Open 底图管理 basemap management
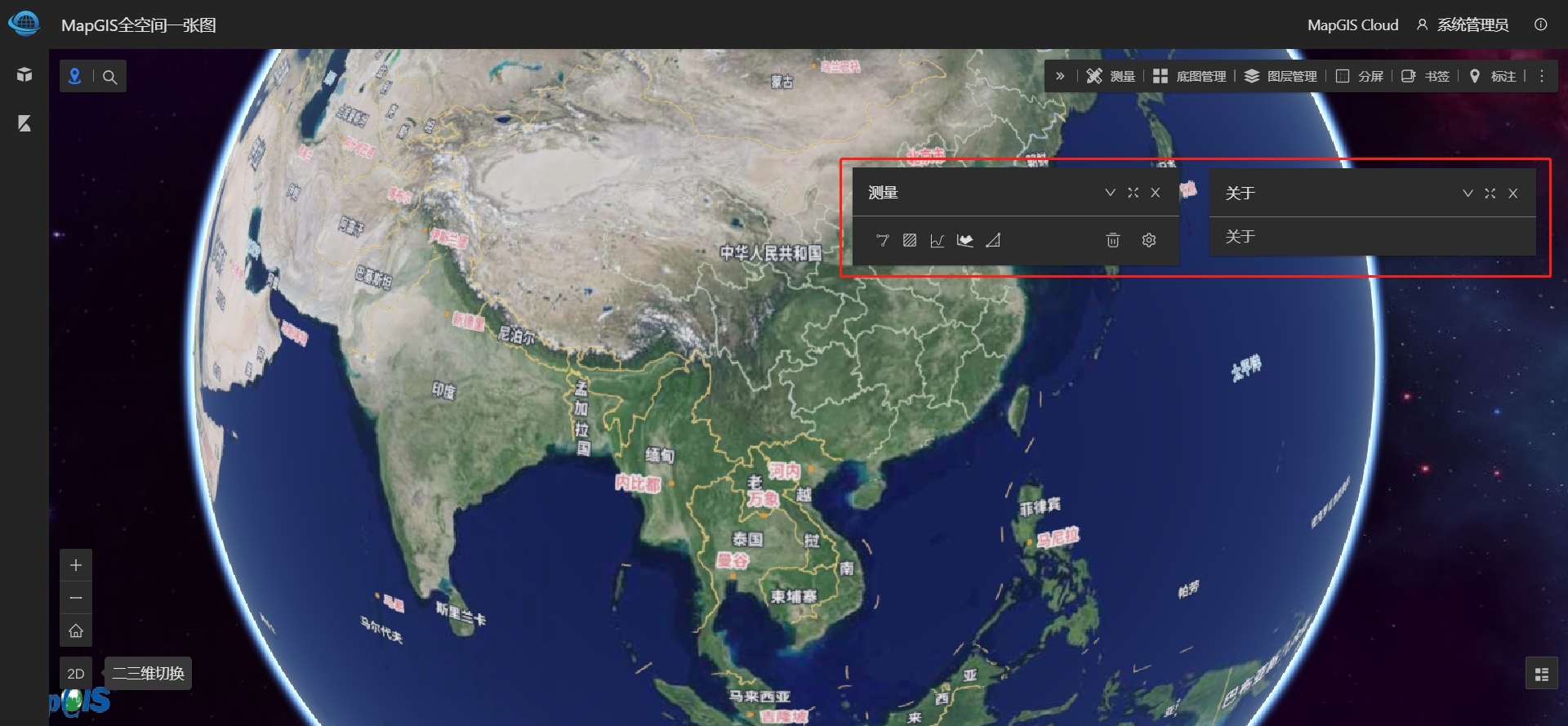This screenshot has width=1568, height=726. [x=1189, y=76]
